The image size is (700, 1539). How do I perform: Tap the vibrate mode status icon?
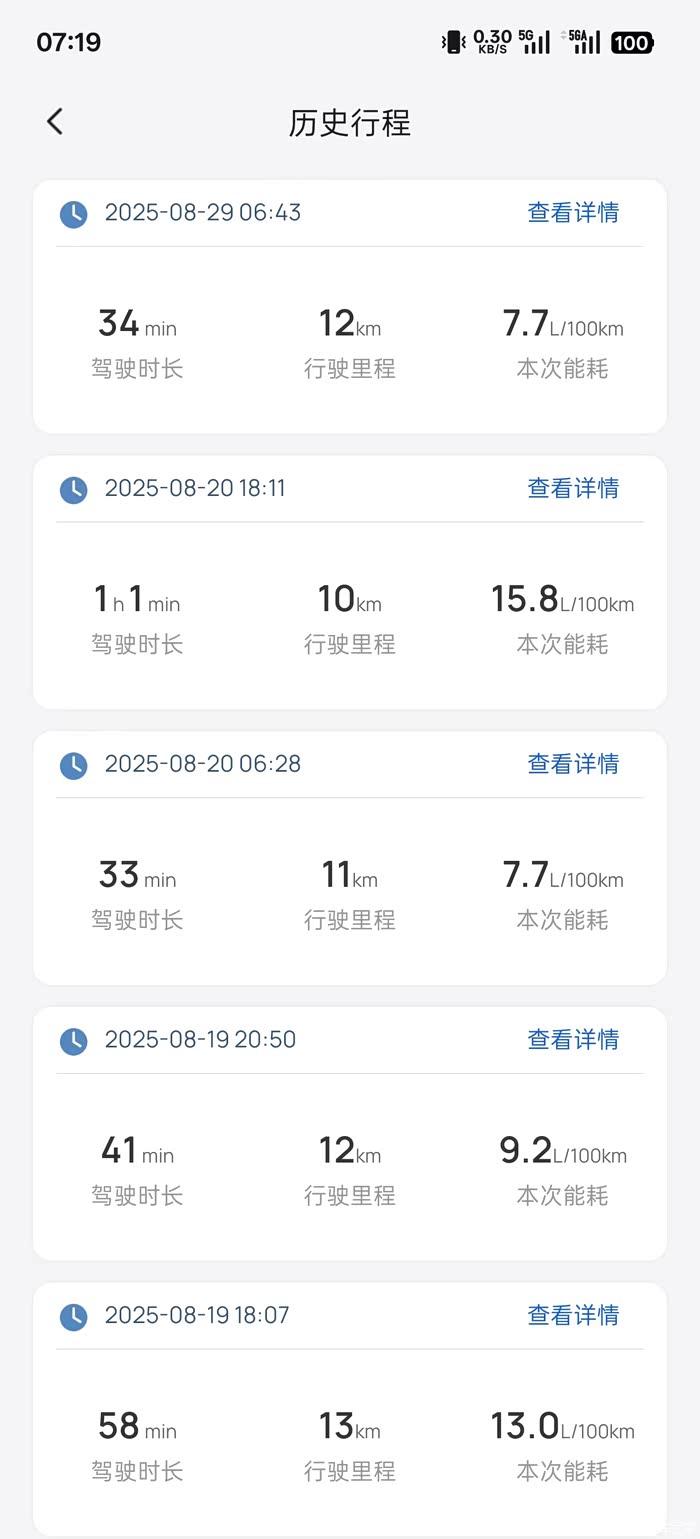coord(453,42)
